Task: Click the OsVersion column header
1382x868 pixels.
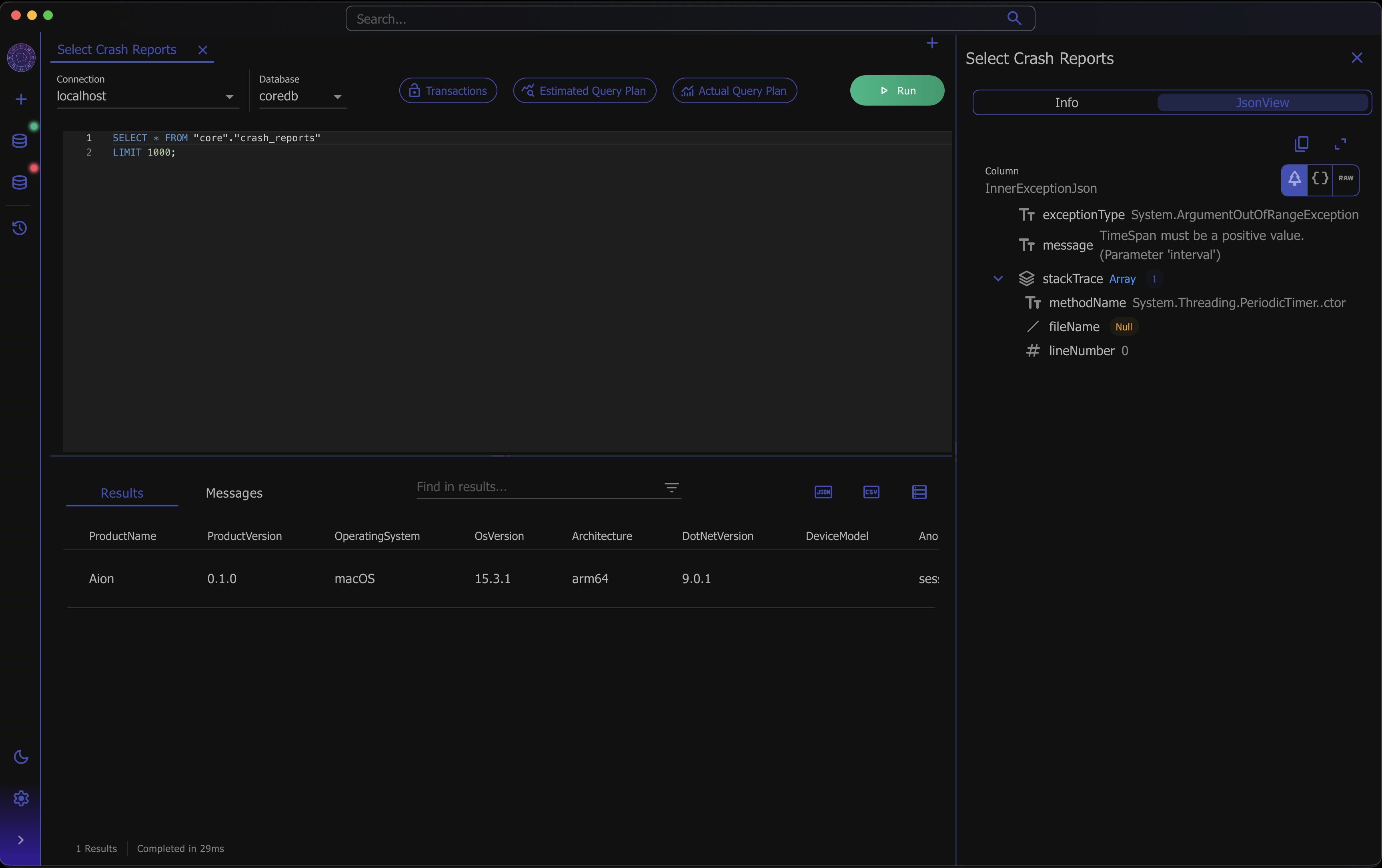Action: (x=499, y=536)
